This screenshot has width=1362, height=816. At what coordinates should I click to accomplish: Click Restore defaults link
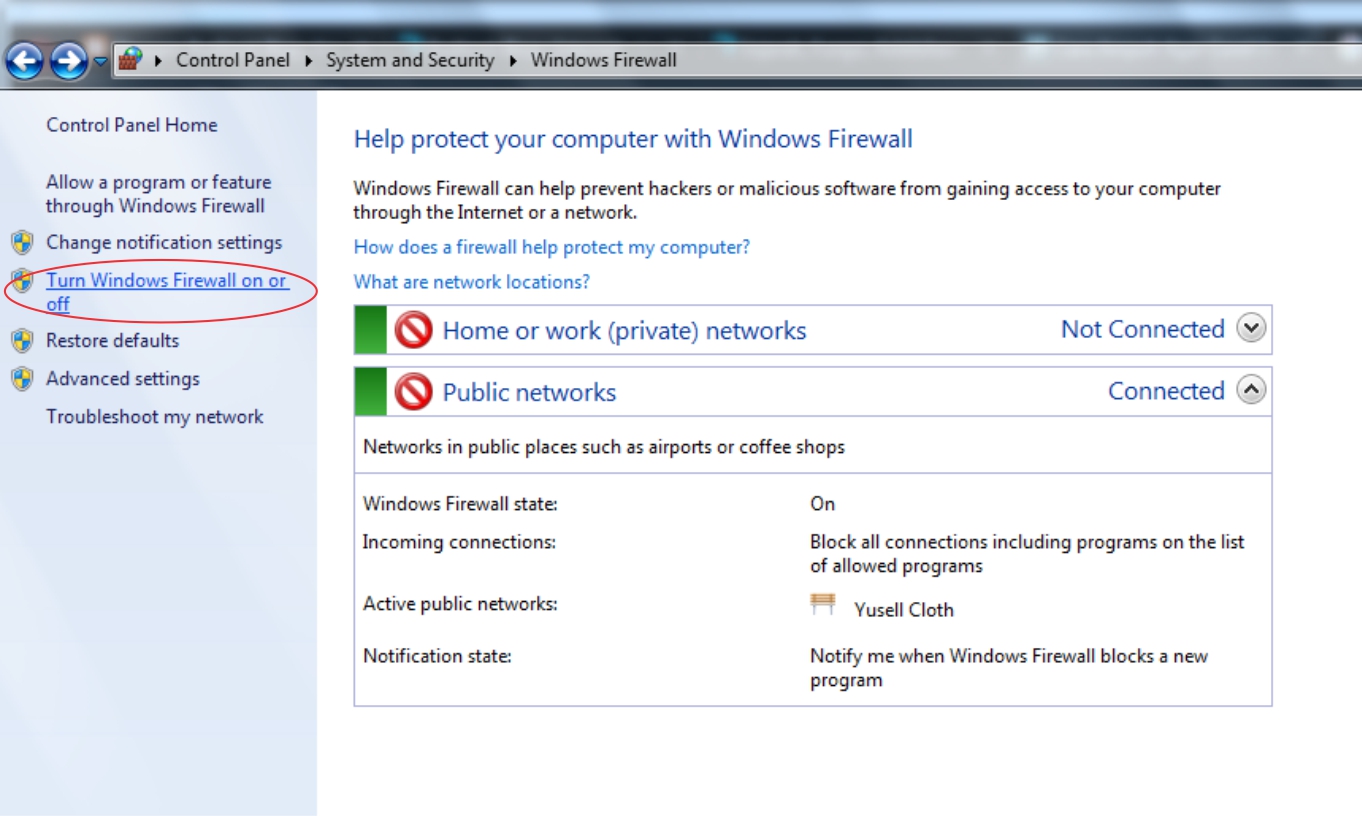pyautogui.click(x=113, y=340)
